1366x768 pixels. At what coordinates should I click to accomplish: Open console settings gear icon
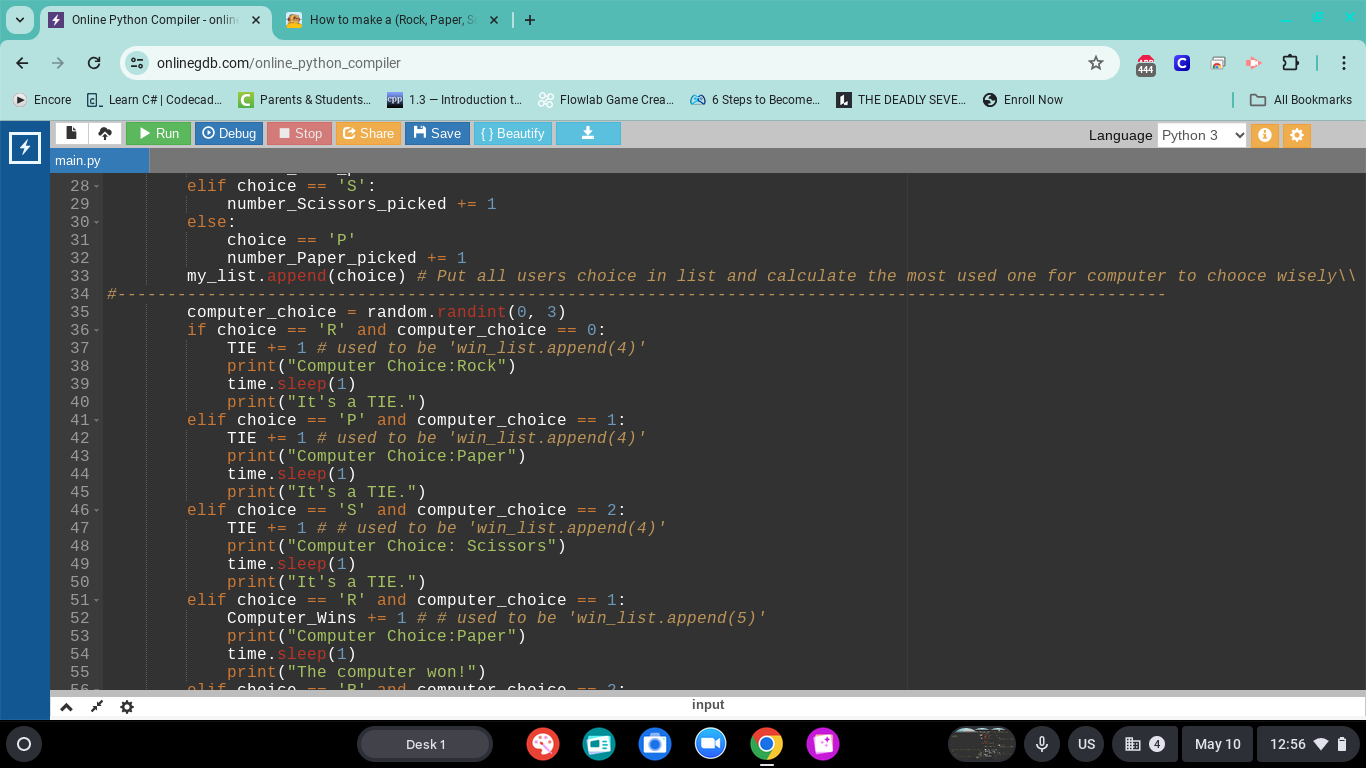click(x=126, y=707)
